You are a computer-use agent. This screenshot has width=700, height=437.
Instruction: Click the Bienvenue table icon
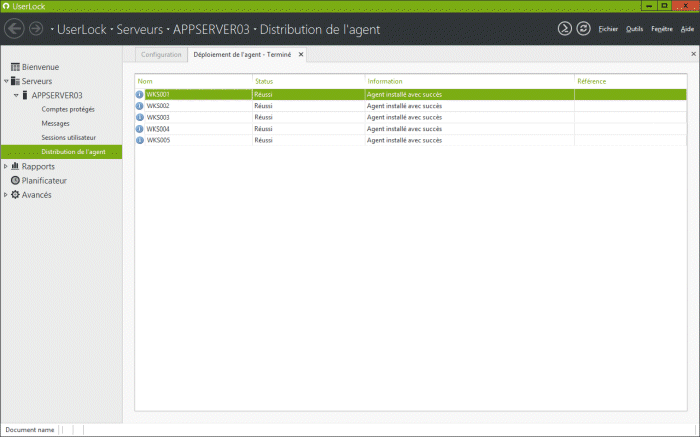(15, 67)
